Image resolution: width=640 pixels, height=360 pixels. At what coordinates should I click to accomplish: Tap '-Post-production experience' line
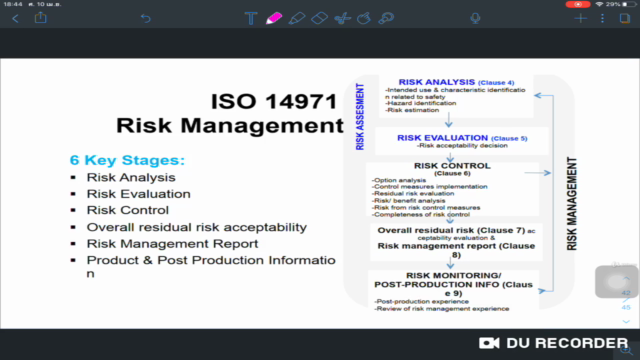click(x=421, y=302)
